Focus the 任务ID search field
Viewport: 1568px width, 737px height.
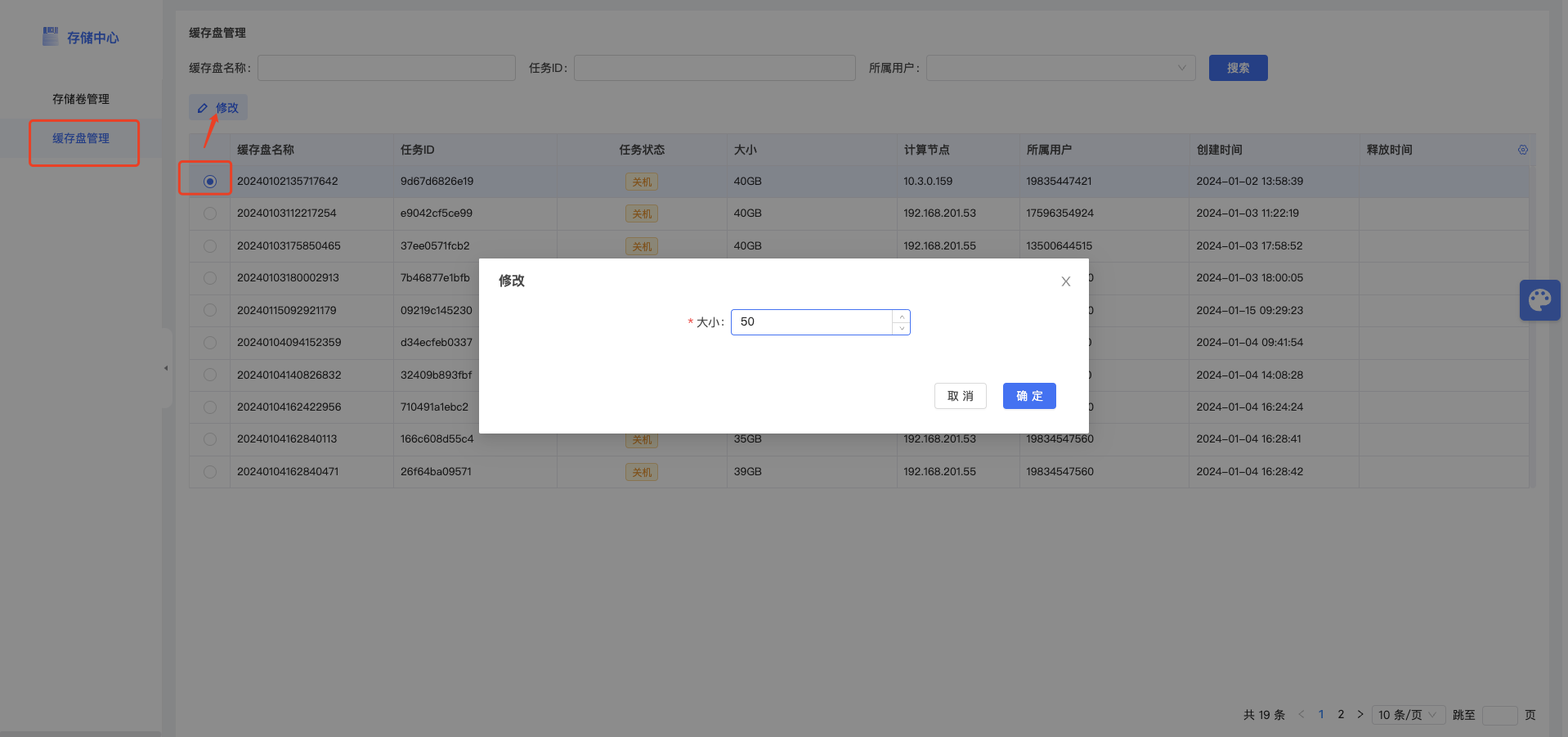[715, 68]
